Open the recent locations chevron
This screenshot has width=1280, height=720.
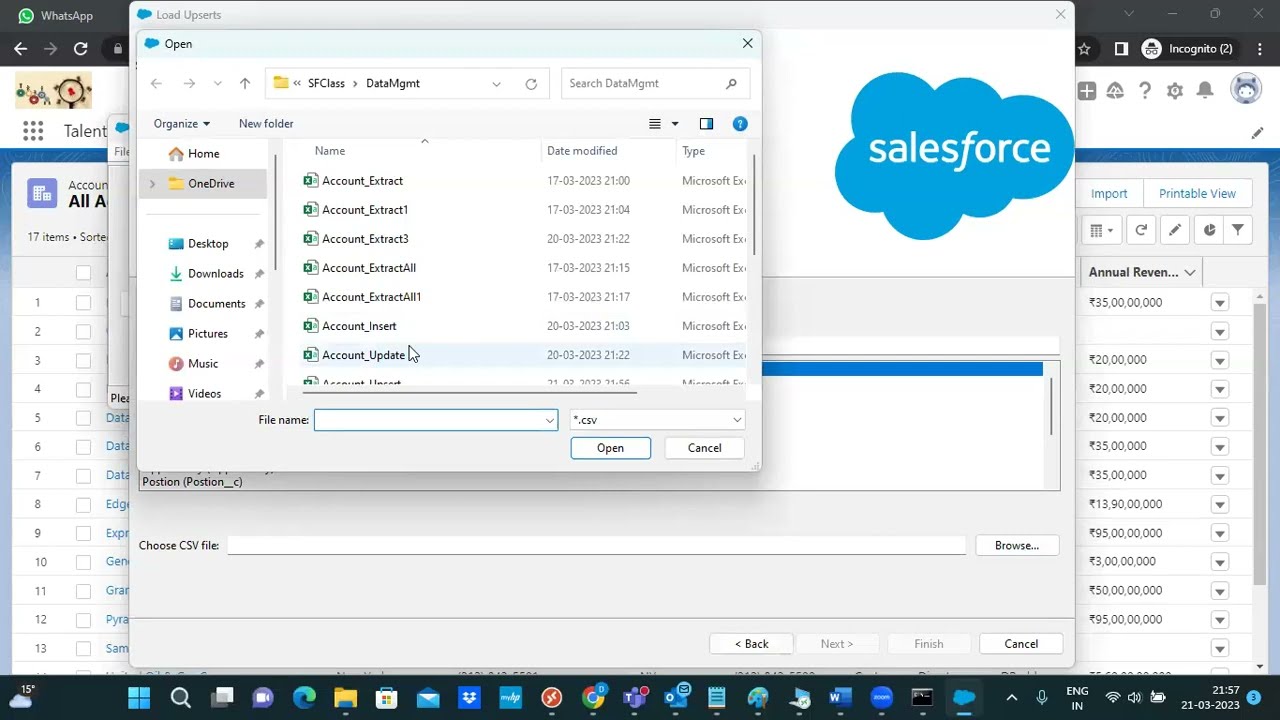pyautogui.click(x=218, y=84)
